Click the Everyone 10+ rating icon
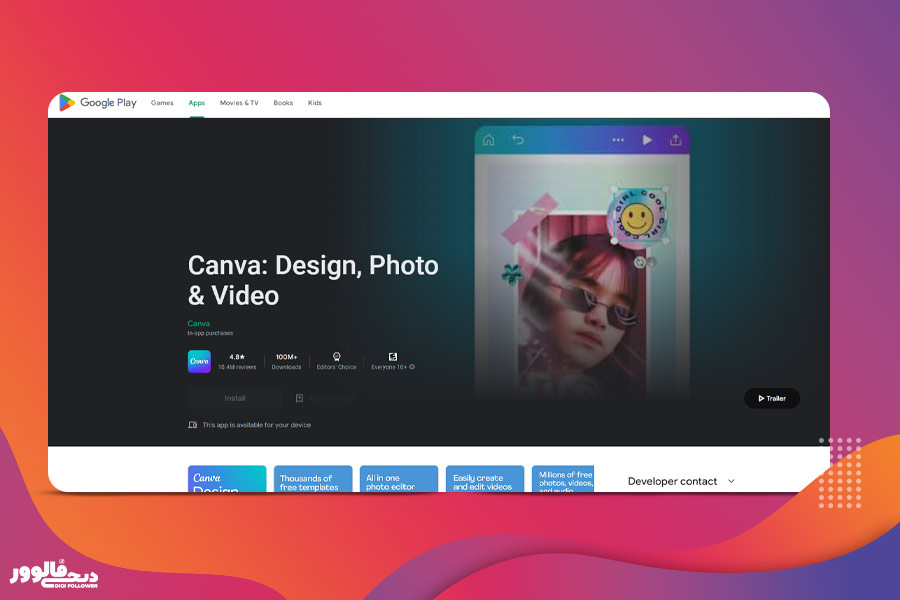This screenshot has height=600, width=900. 393,357
